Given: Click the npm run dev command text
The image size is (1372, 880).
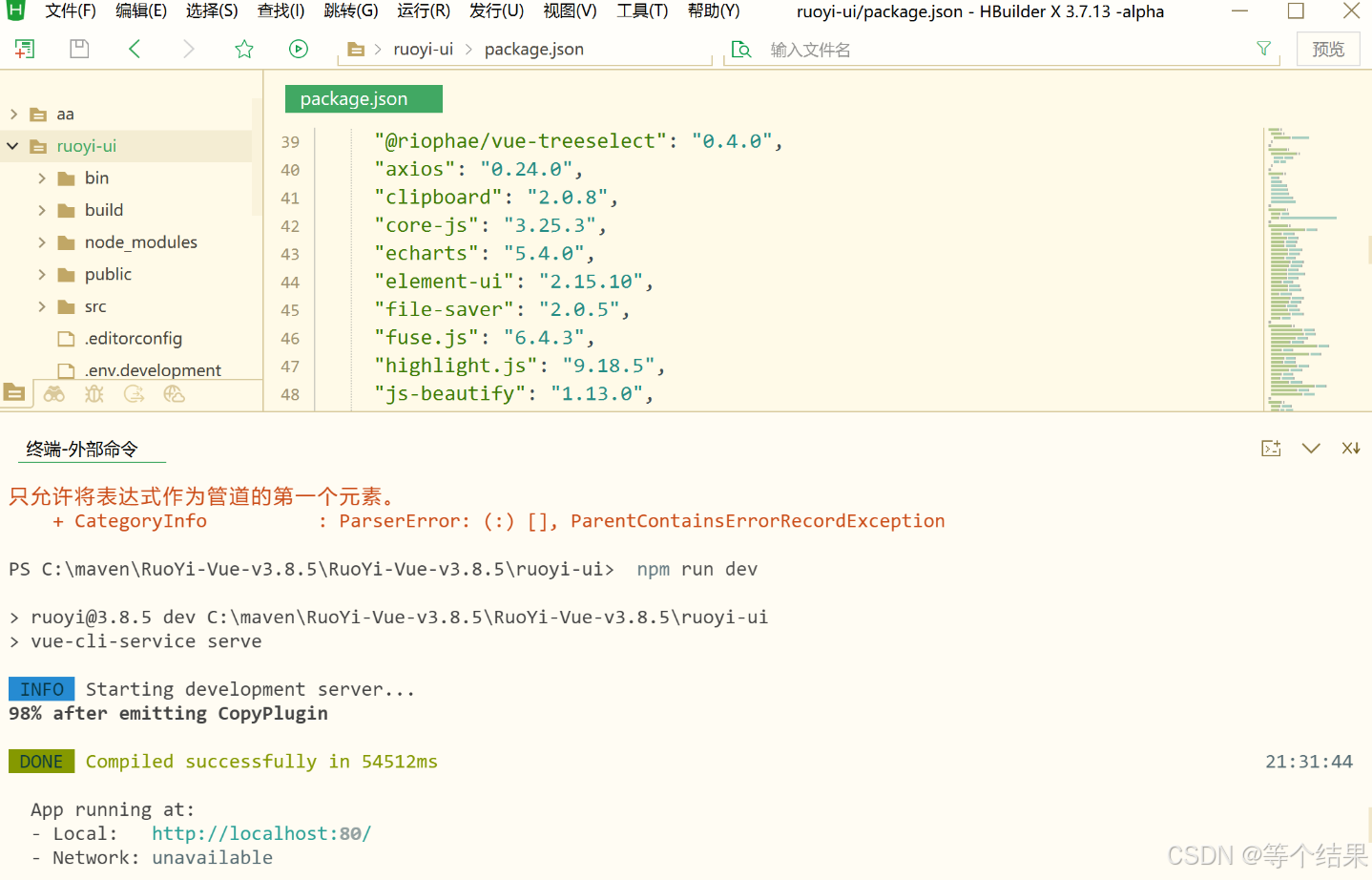Looking at the screenshot, I should (x=697, y=570).
